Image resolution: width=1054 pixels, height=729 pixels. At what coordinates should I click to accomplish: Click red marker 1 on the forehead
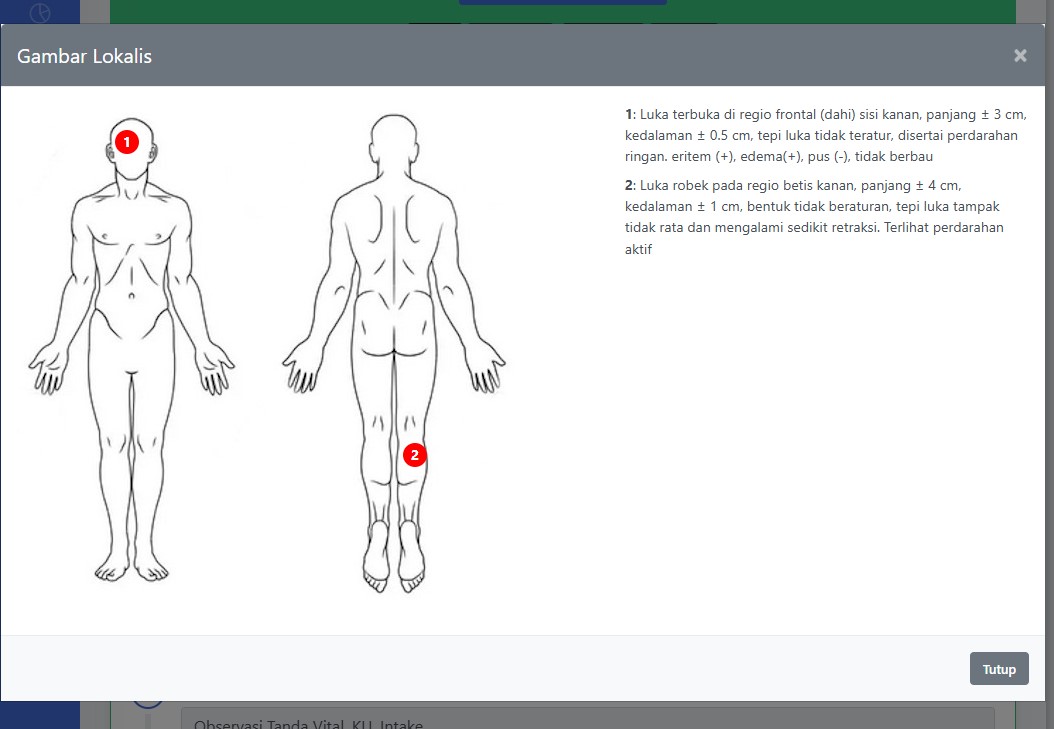pos(126,142)
